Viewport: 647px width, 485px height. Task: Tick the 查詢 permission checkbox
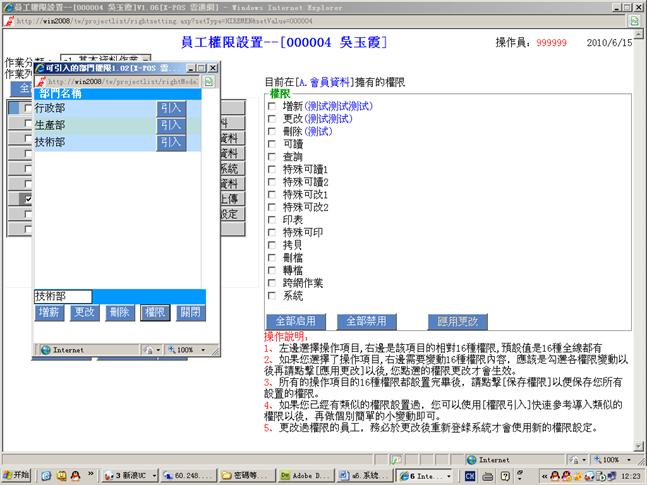click(272, 156)
